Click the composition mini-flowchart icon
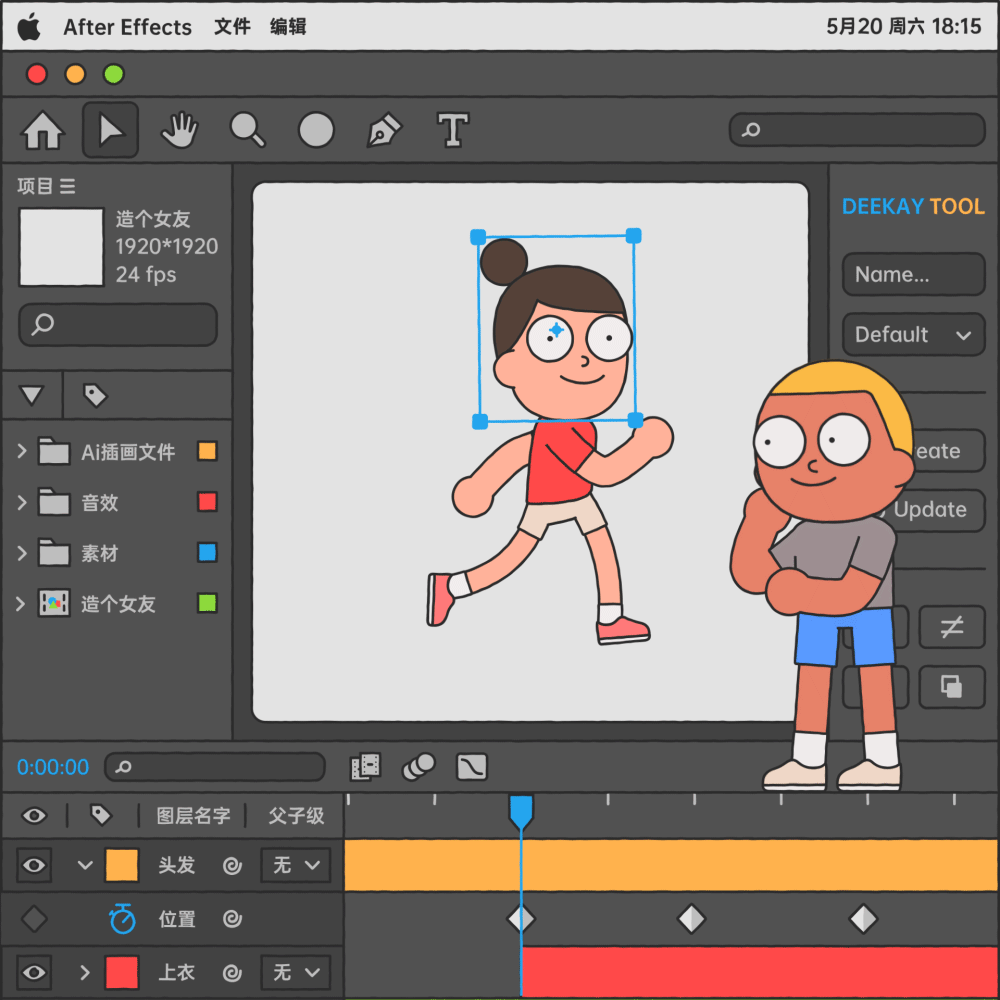 [365, 767]
